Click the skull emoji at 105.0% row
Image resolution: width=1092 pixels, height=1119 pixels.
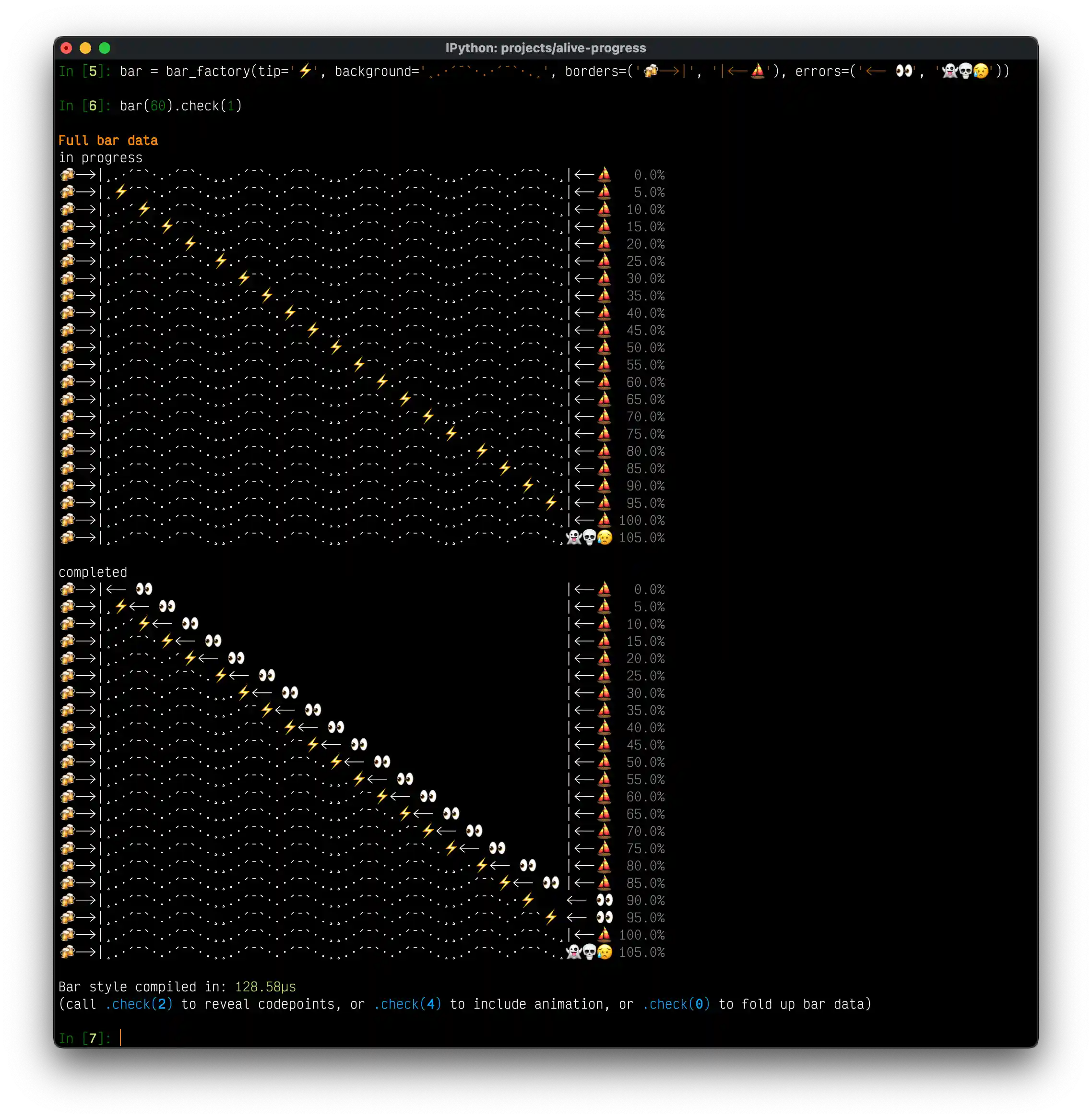(588, 538)
